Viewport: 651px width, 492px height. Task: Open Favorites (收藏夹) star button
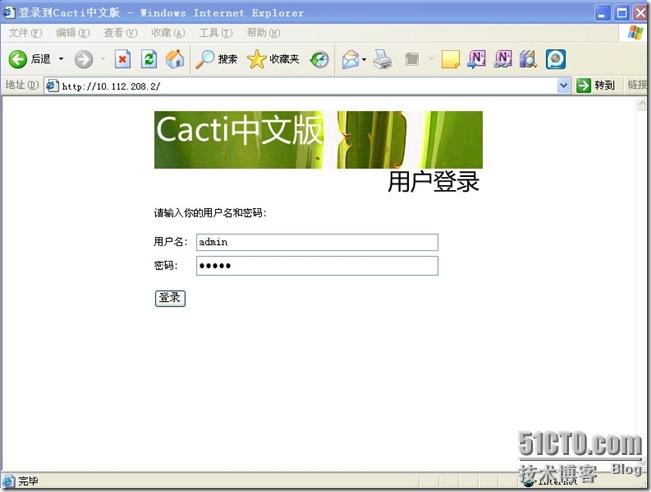pyautogui.click(x=273, y=59)
